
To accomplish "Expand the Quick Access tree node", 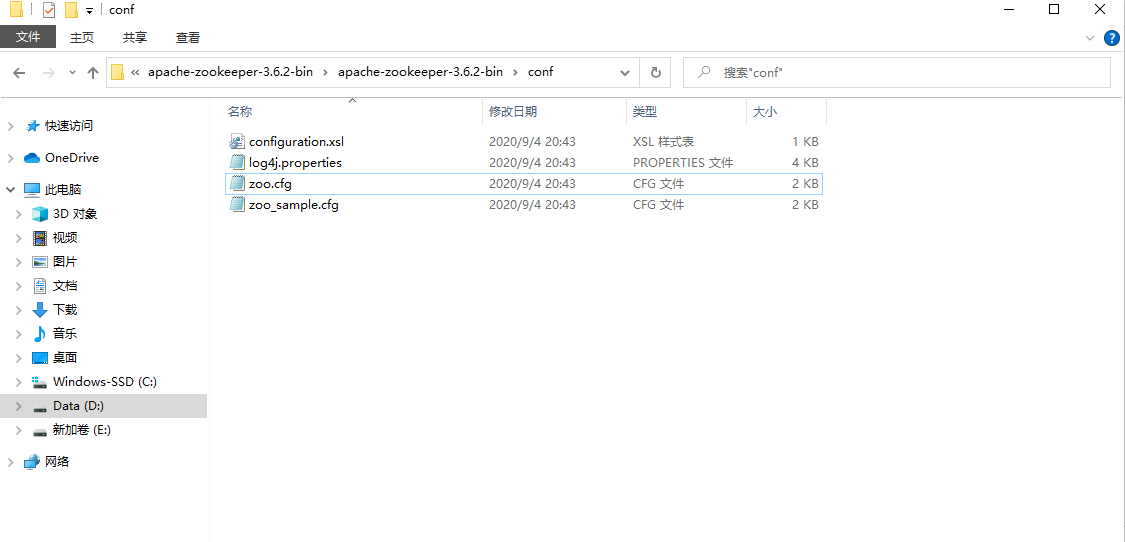I will tap(10, 126).
